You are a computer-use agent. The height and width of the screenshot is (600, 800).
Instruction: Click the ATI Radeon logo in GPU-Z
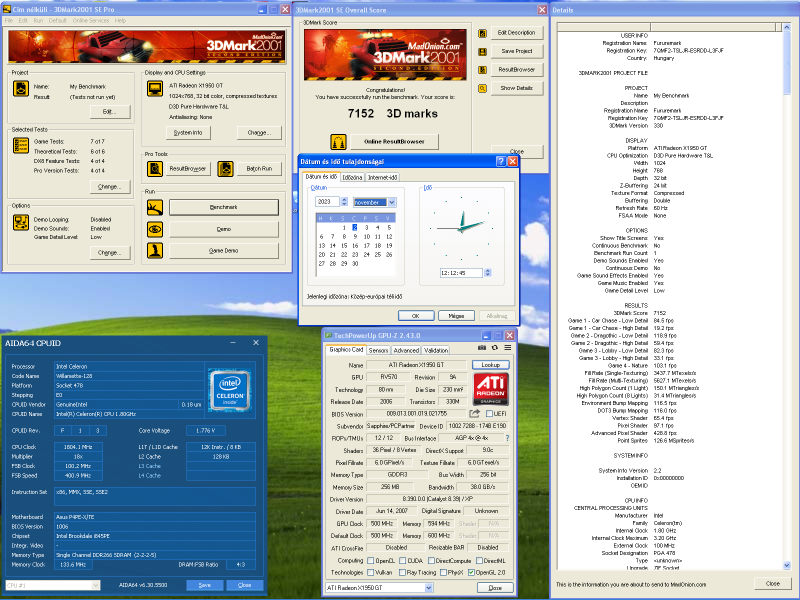coord(491,389)
